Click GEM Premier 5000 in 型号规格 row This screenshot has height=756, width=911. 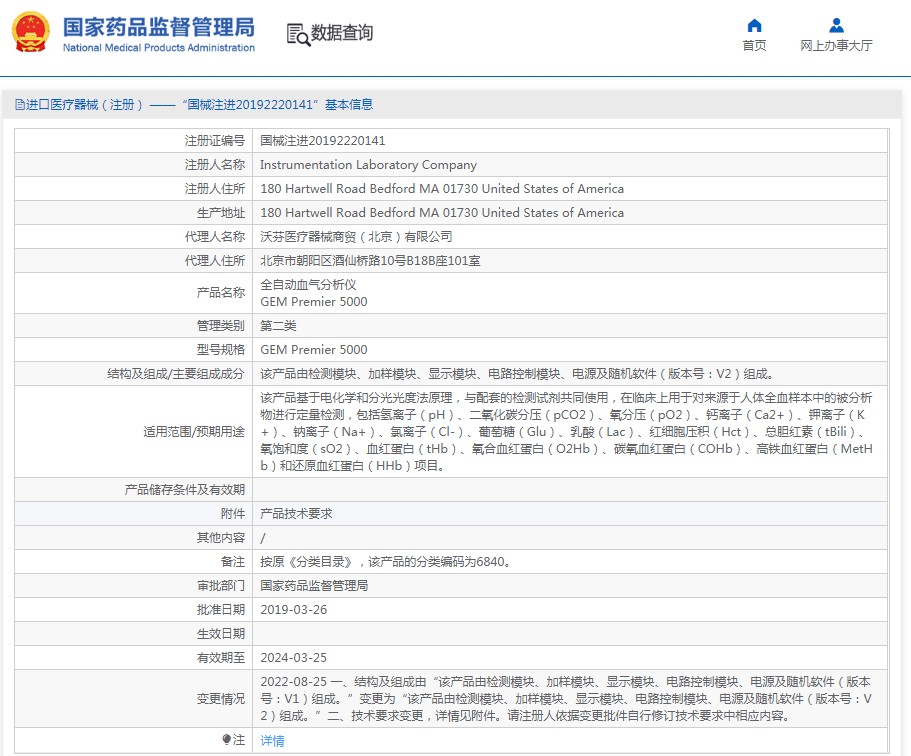click(313, 350)
